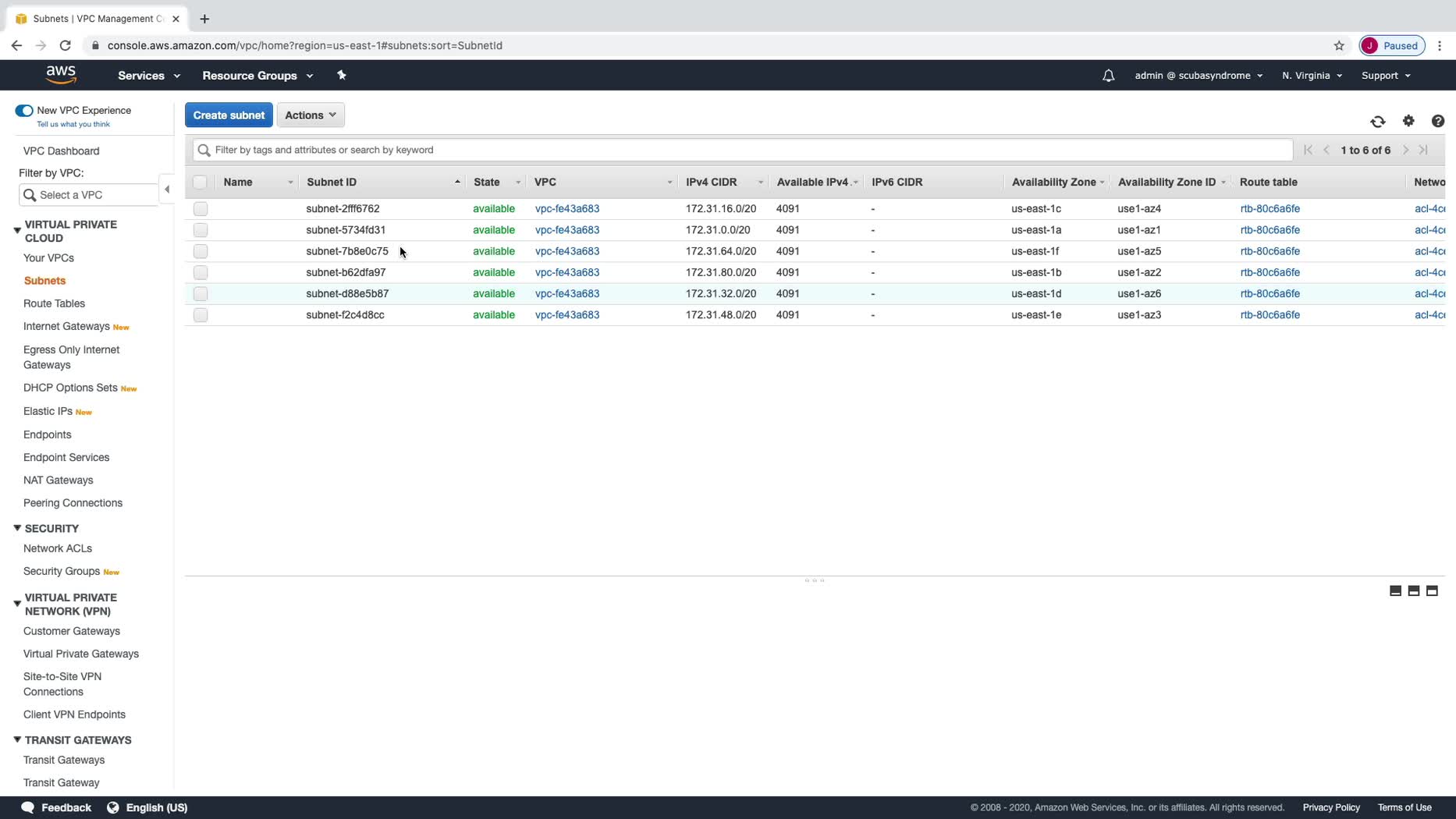Image resolution: width=1456 pixels, height=819 pixels.
Task: Open Internet Gateways in sidebar
Action: click(x=66, y=326)
